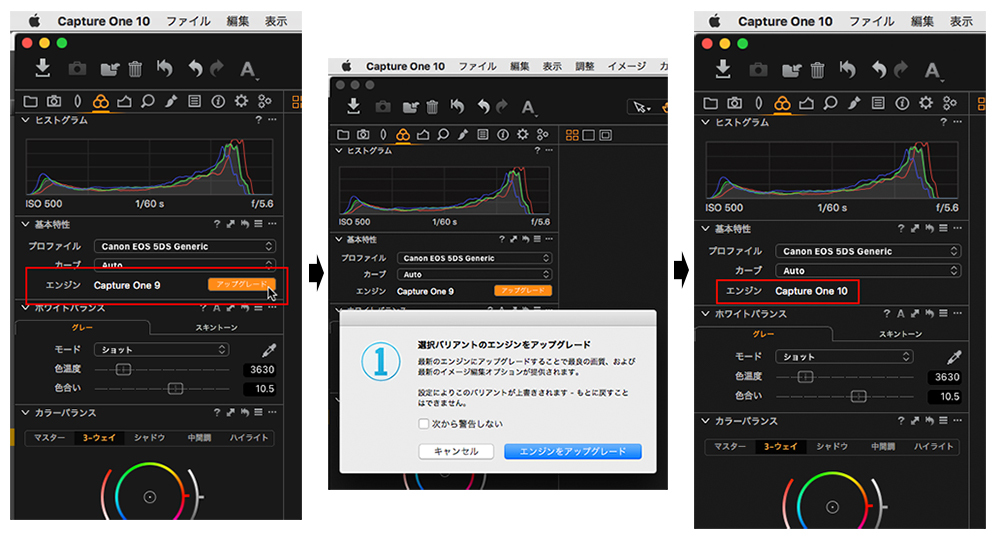Select 中間調 tab in right window

[883, 447]
